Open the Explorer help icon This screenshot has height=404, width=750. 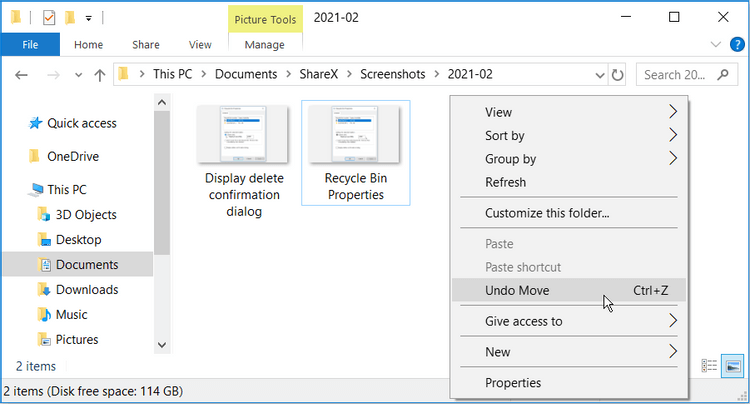point(736,45)
